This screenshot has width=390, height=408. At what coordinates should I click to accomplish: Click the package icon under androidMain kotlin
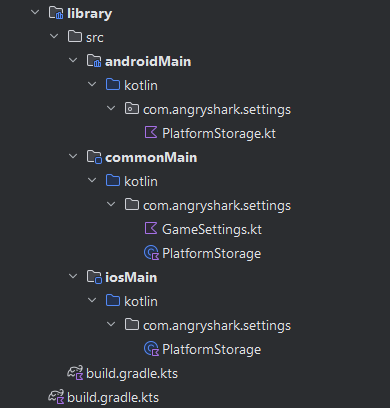(x=132, y=109)
